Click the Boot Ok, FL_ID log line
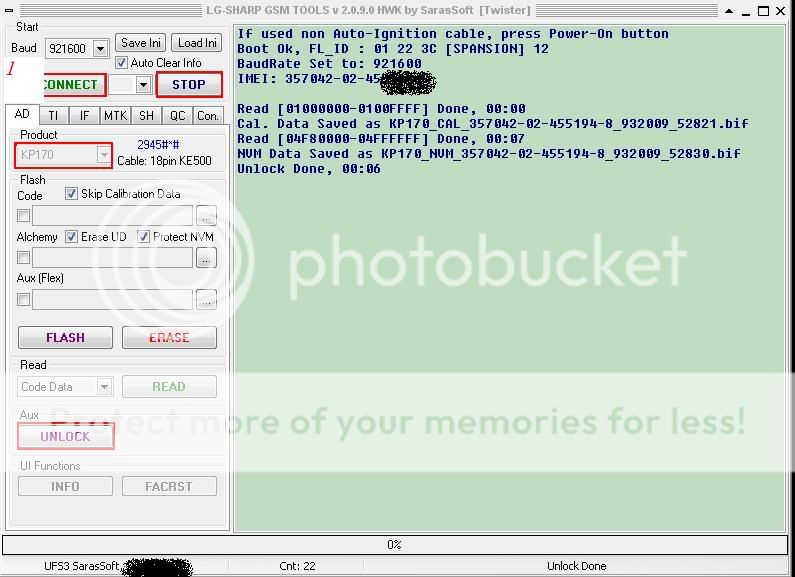This screenshot has width=795, height=577. point(393,49)
